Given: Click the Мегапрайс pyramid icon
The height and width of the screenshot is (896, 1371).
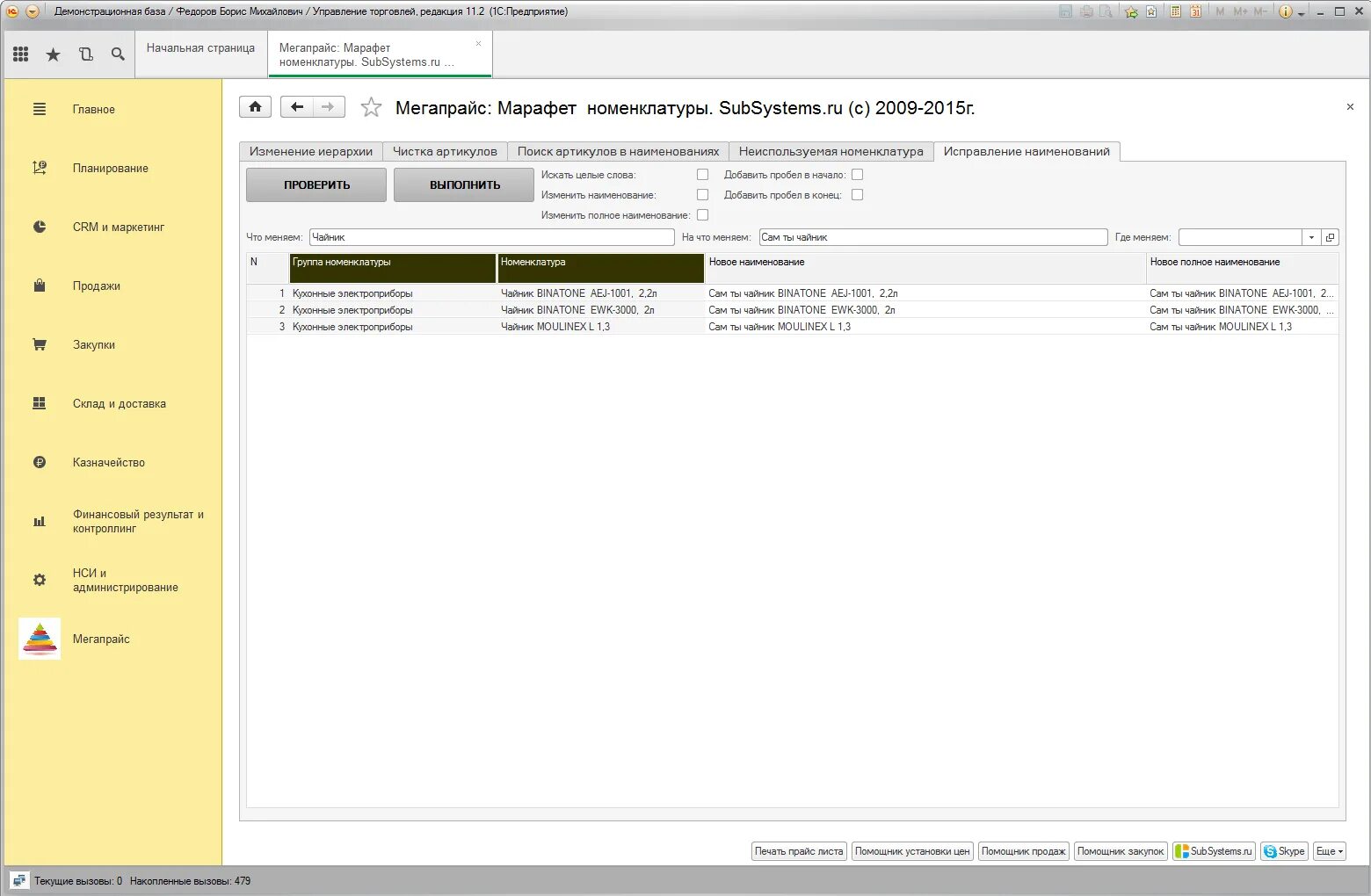Looking at the screenshot, I should click(x=40, y=639).
